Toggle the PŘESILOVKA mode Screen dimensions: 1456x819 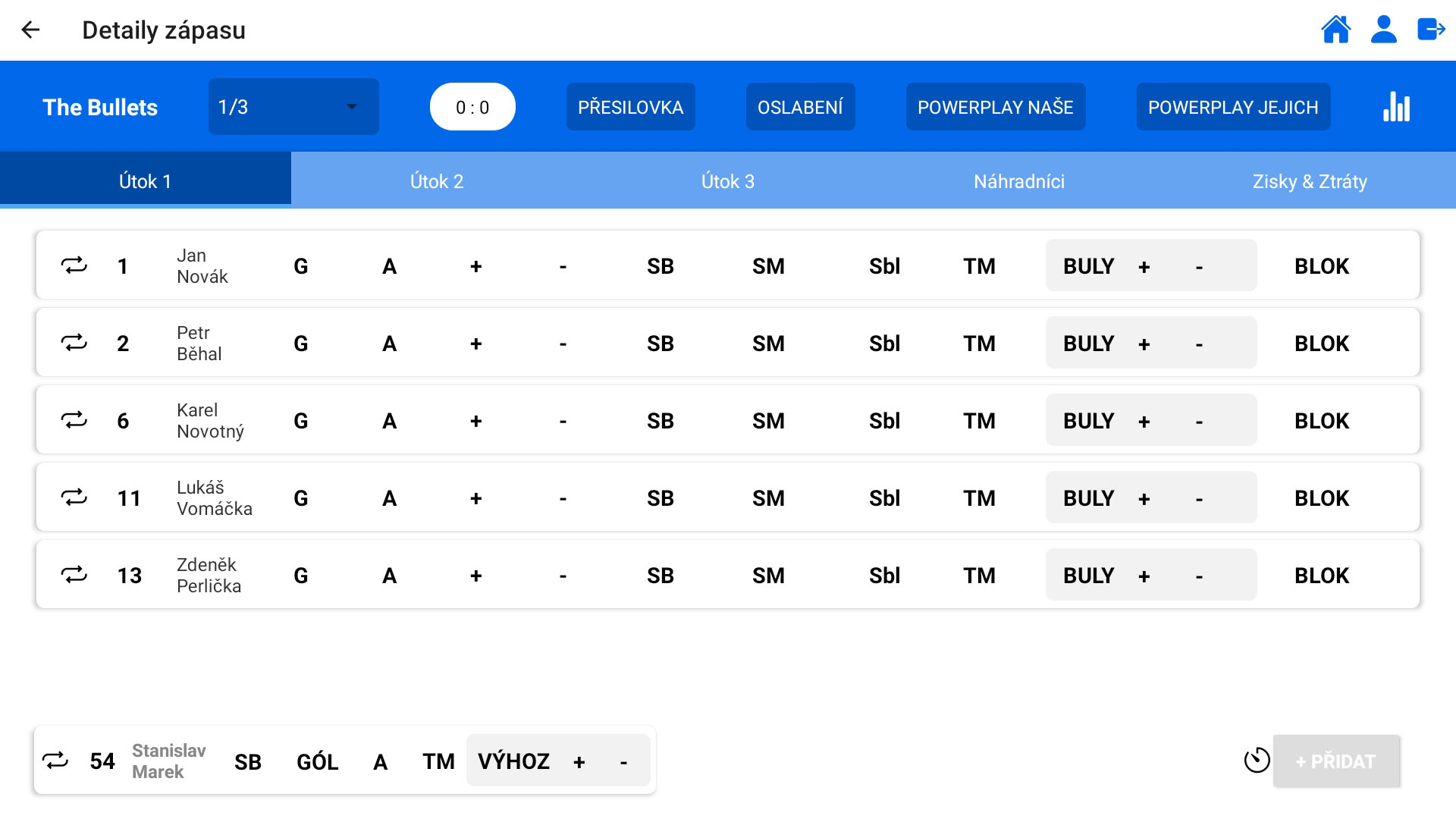630,107
